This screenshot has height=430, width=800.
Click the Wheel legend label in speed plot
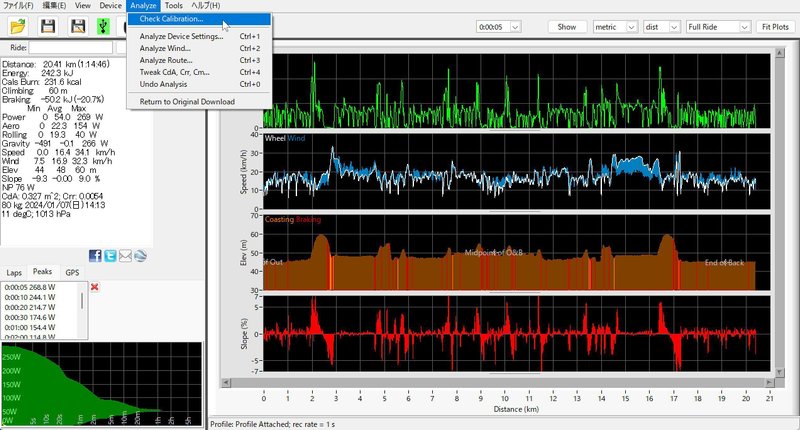click(274, 138)
